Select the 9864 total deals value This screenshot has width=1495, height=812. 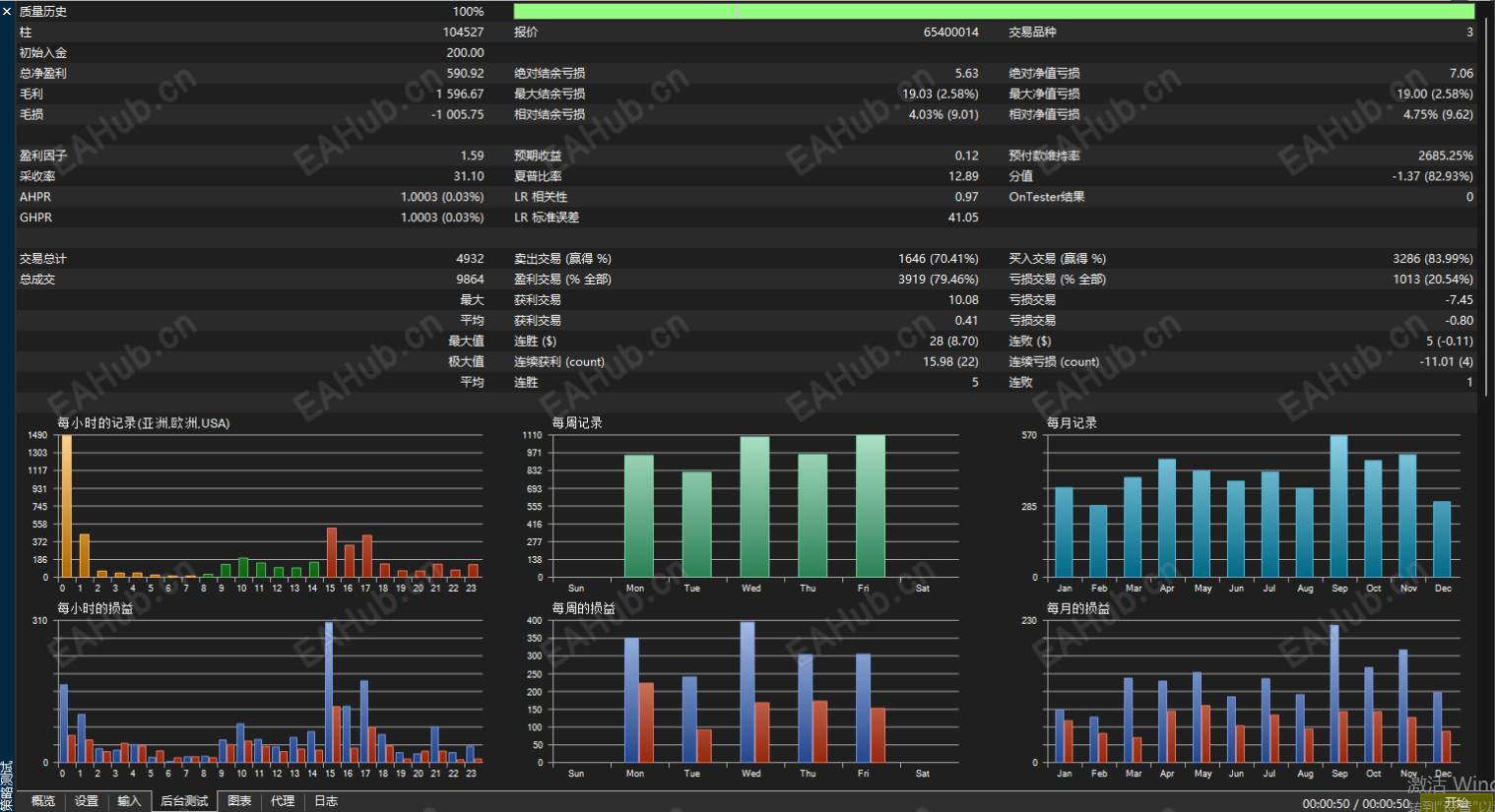pos(470,280)
